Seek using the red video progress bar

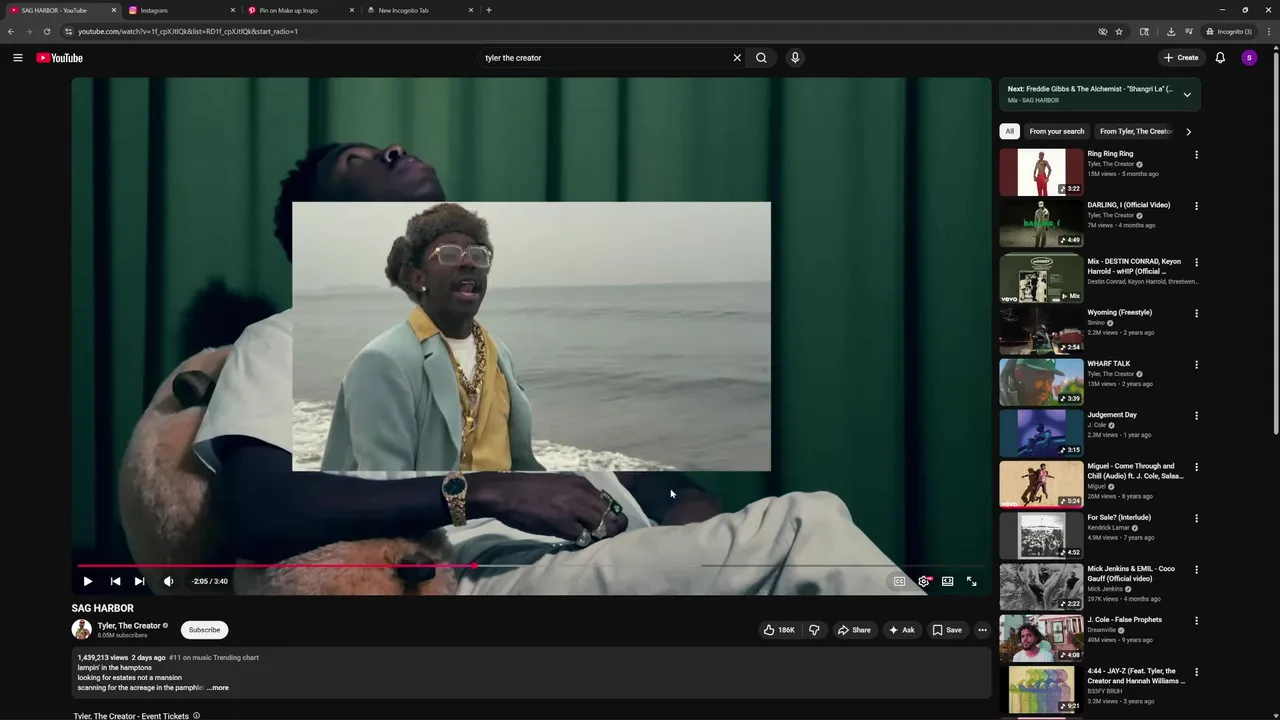530,566
